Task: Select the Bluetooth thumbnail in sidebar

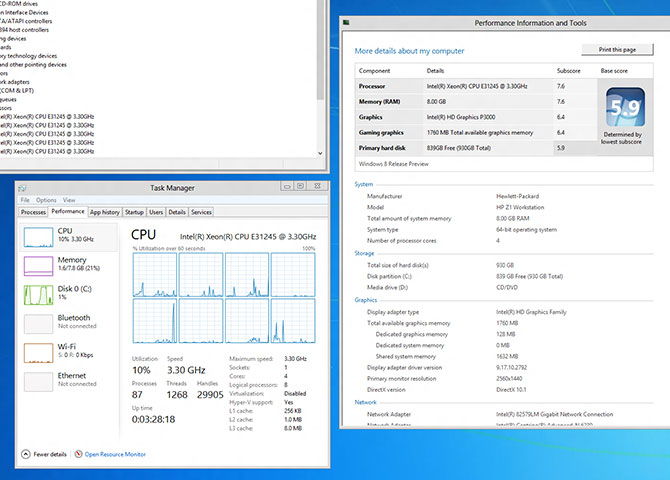Action: pyautogui.click(x=38, y=324)
